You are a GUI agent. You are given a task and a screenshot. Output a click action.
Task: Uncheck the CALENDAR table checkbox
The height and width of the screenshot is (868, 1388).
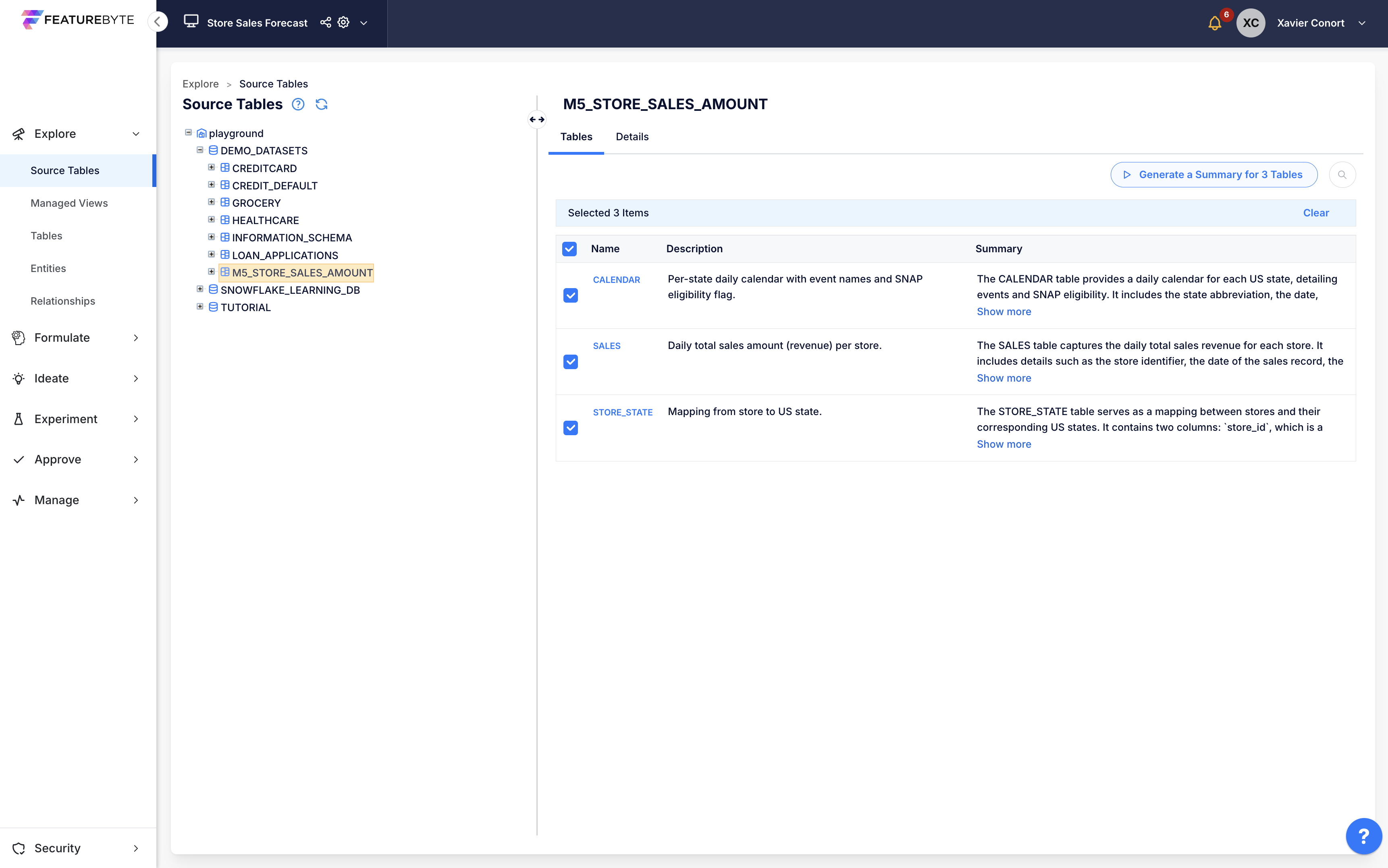click(571, 295)
